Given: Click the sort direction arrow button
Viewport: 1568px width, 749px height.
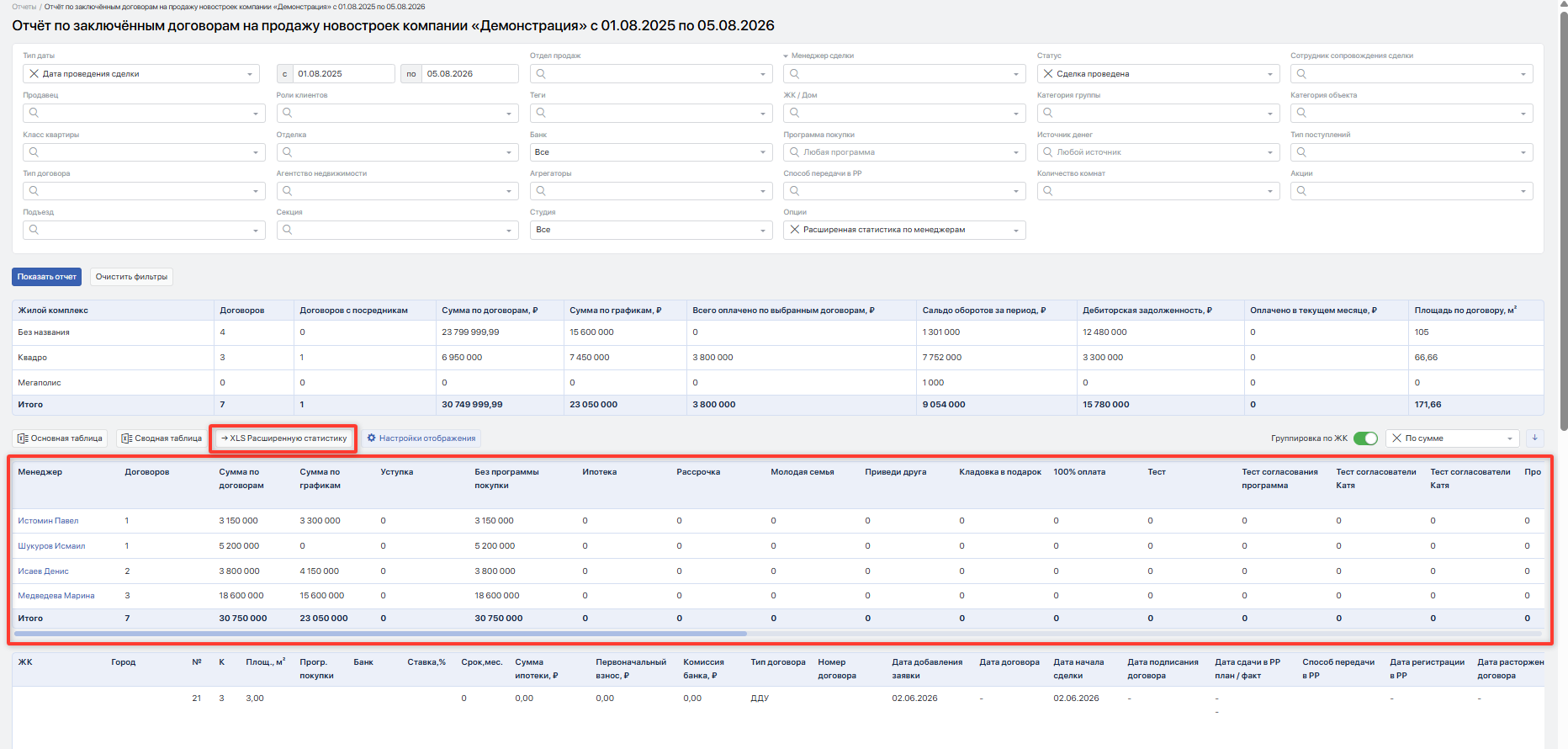Looking at the screenshot, I should [x=1534, y=438].
